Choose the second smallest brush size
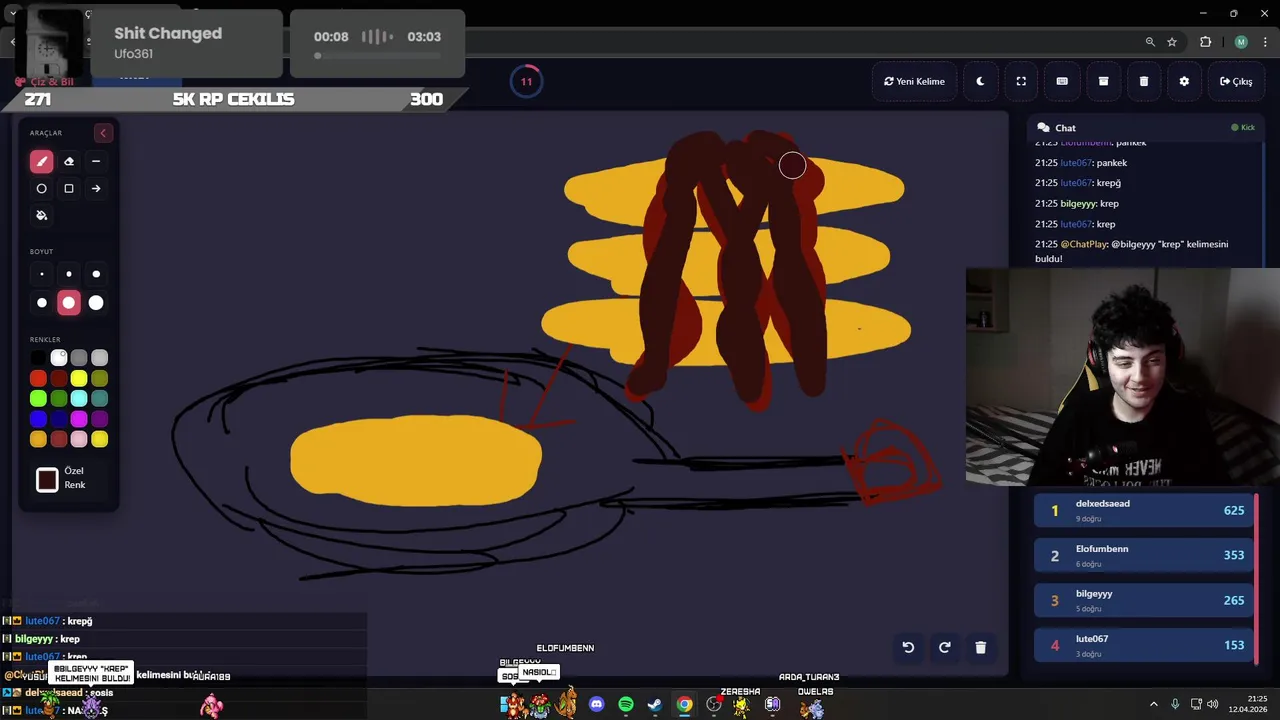The width and height of the screenshot is (1280, 720). tap(69, 274)
